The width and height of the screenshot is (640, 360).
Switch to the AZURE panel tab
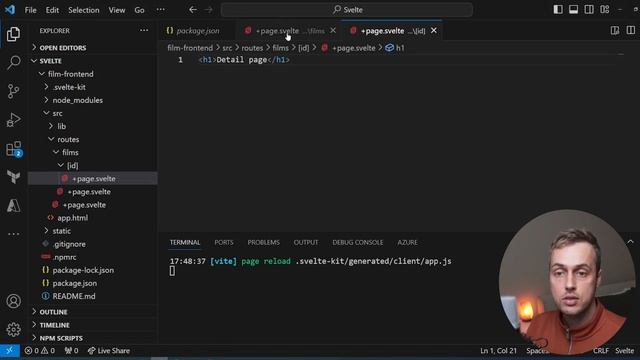point(407,242)
